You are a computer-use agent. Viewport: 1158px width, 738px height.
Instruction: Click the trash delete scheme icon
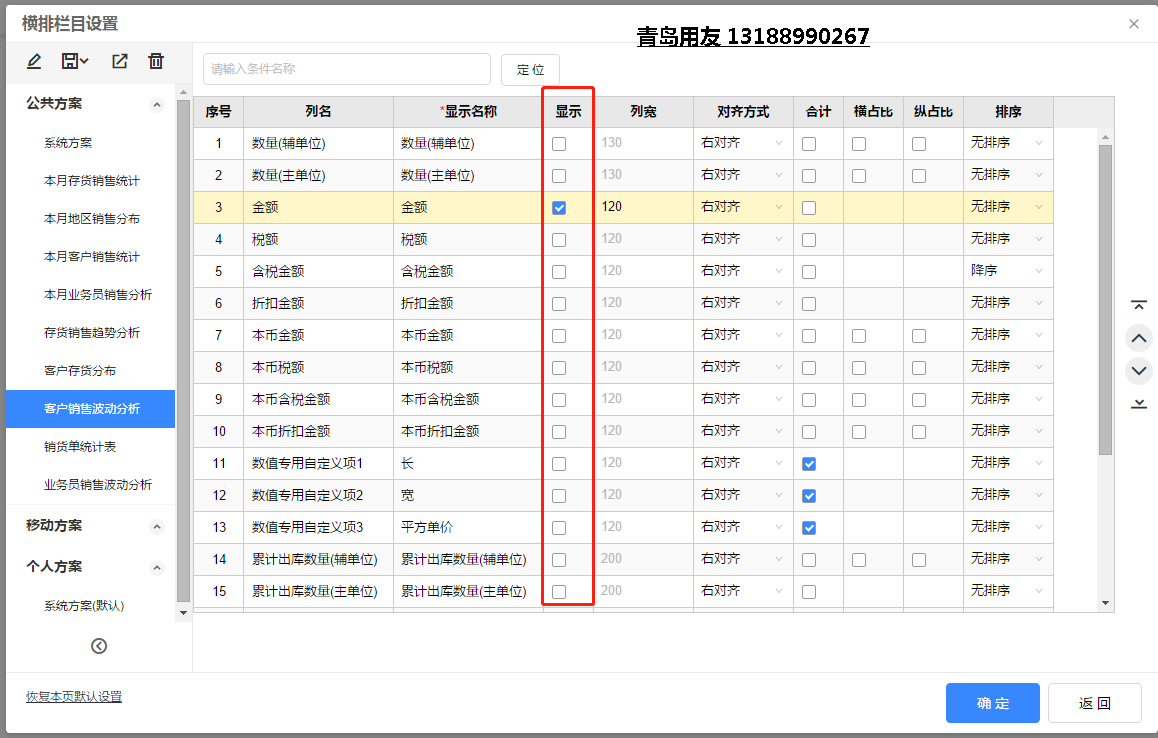(x=156, y=62)
